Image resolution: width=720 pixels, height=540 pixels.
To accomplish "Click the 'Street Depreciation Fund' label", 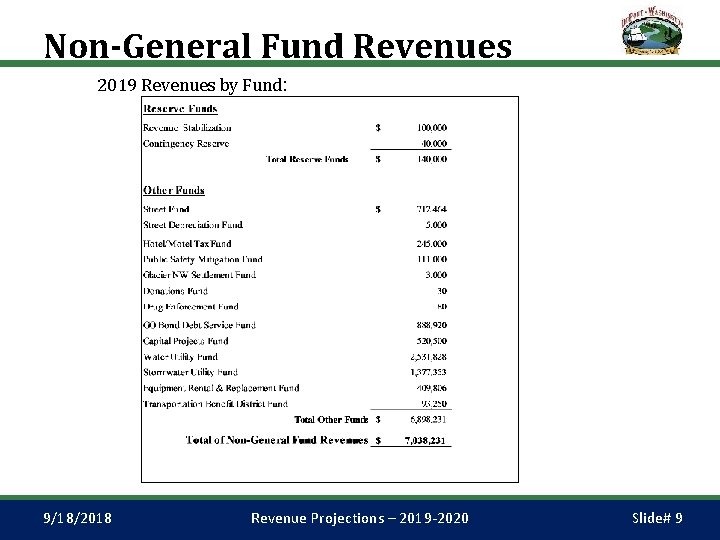I will coord(193,225).
